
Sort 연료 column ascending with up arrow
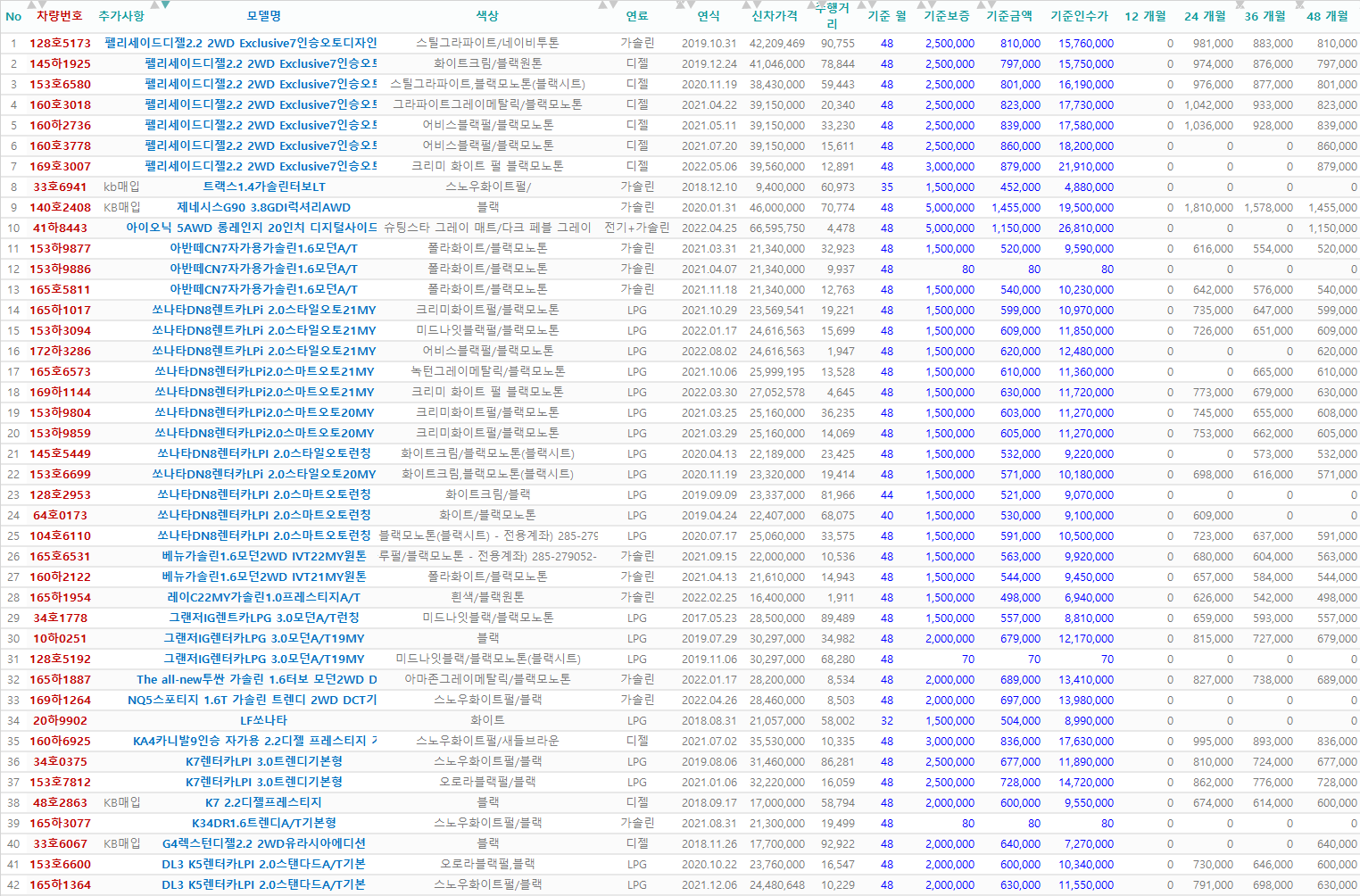coord(604,5)
